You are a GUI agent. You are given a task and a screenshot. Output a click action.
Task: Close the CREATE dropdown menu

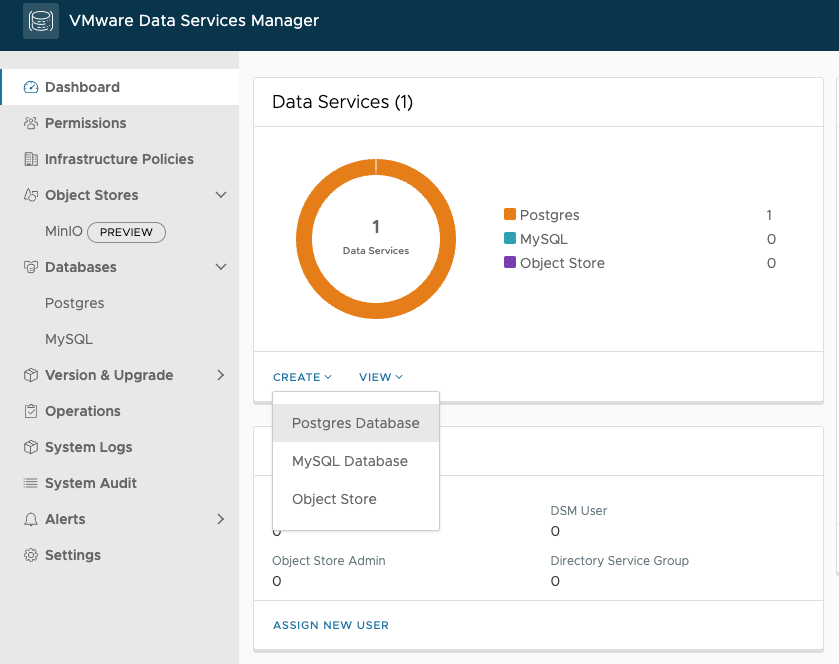(302, 377)
